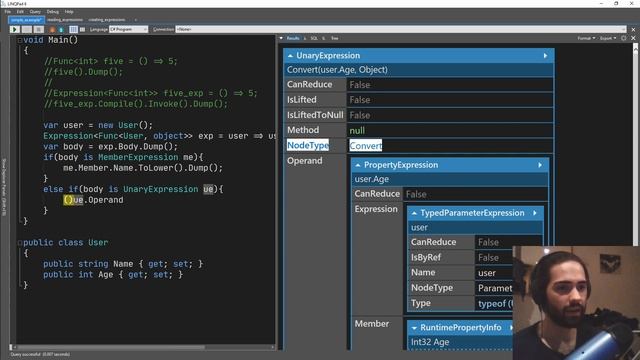This screenshot has width=640, height=360.
Task: Open the Help menu
Action: pyautogui.click(x=69, y=12)
